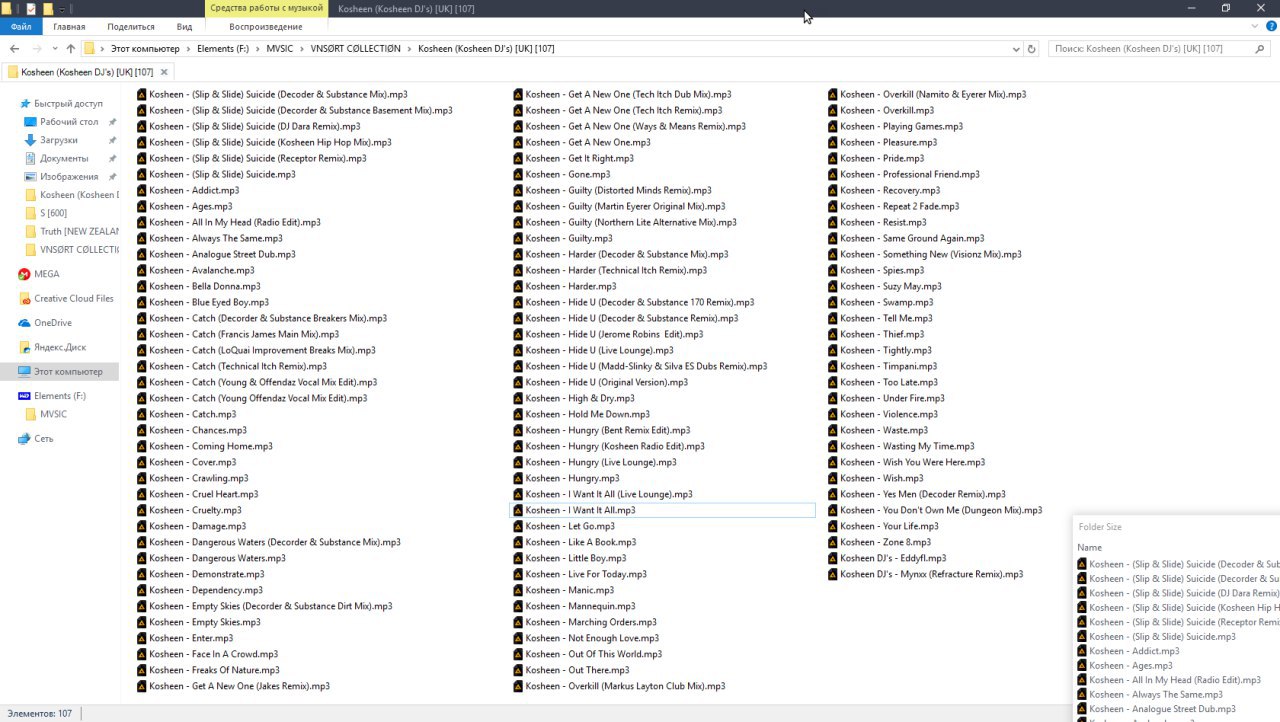Open Customize Quick Access Toolbar dropdown
Image resolution: width=1280 pixels, height=722 pixels.
point(61,9)
